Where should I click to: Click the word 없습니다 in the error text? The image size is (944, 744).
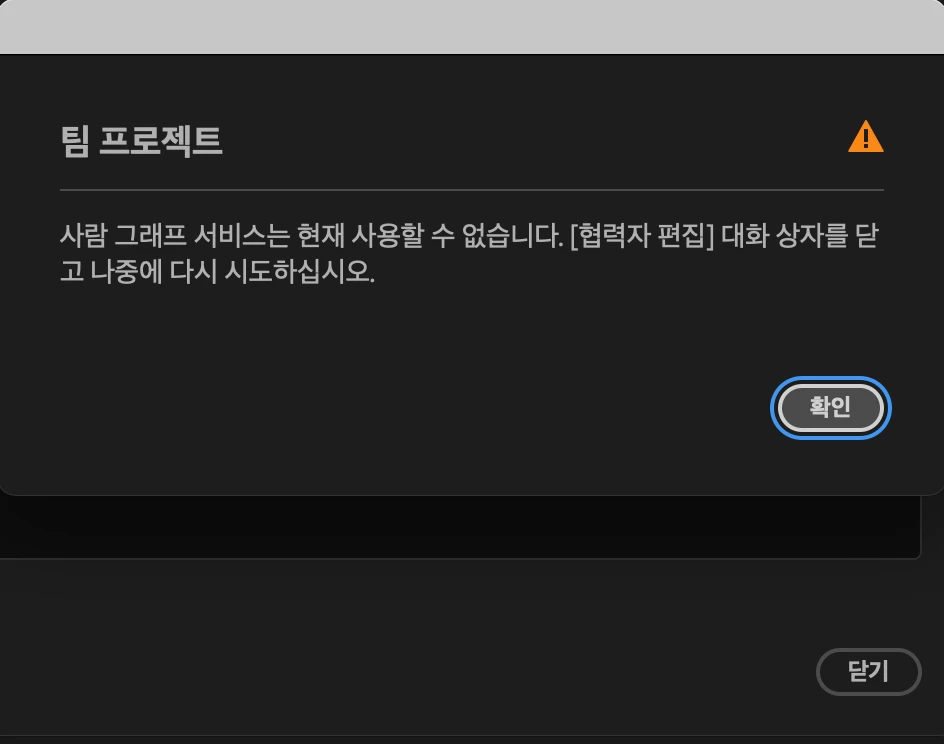512,235
